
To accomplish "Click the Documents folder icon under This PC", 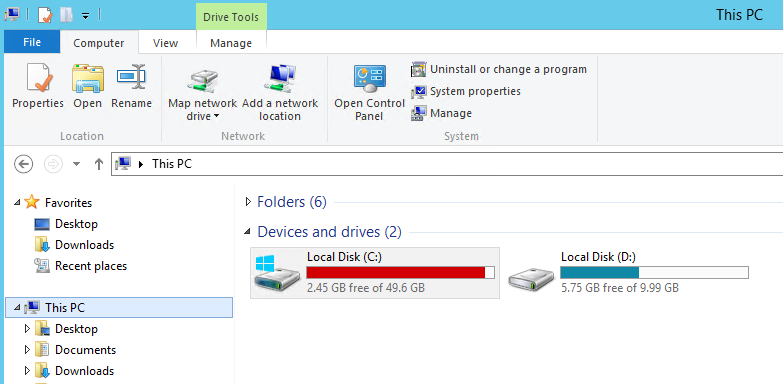I will tap(42, 350).
